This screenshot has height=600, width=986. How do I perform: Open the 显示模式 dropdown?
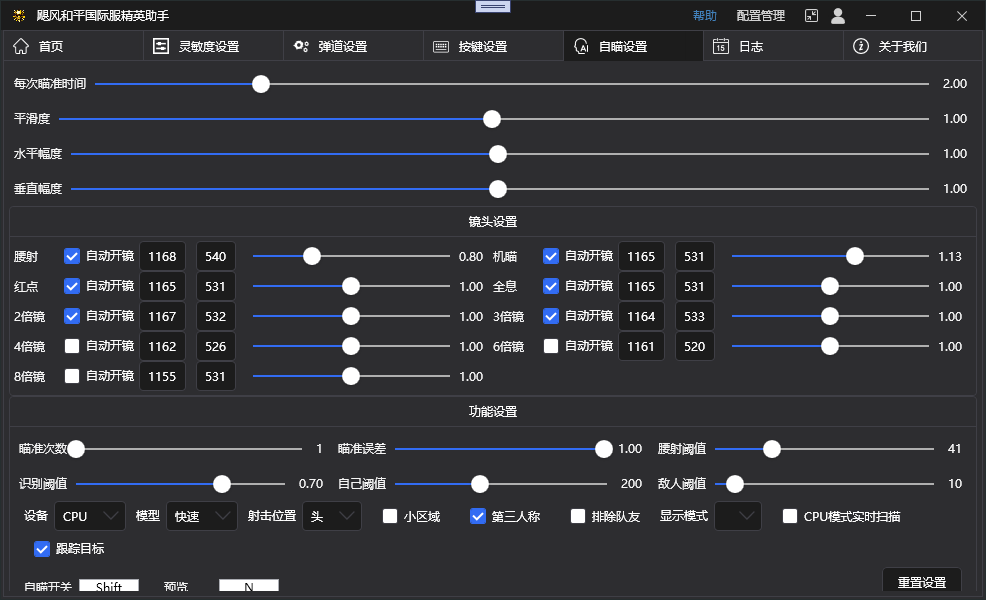[738, 516]
